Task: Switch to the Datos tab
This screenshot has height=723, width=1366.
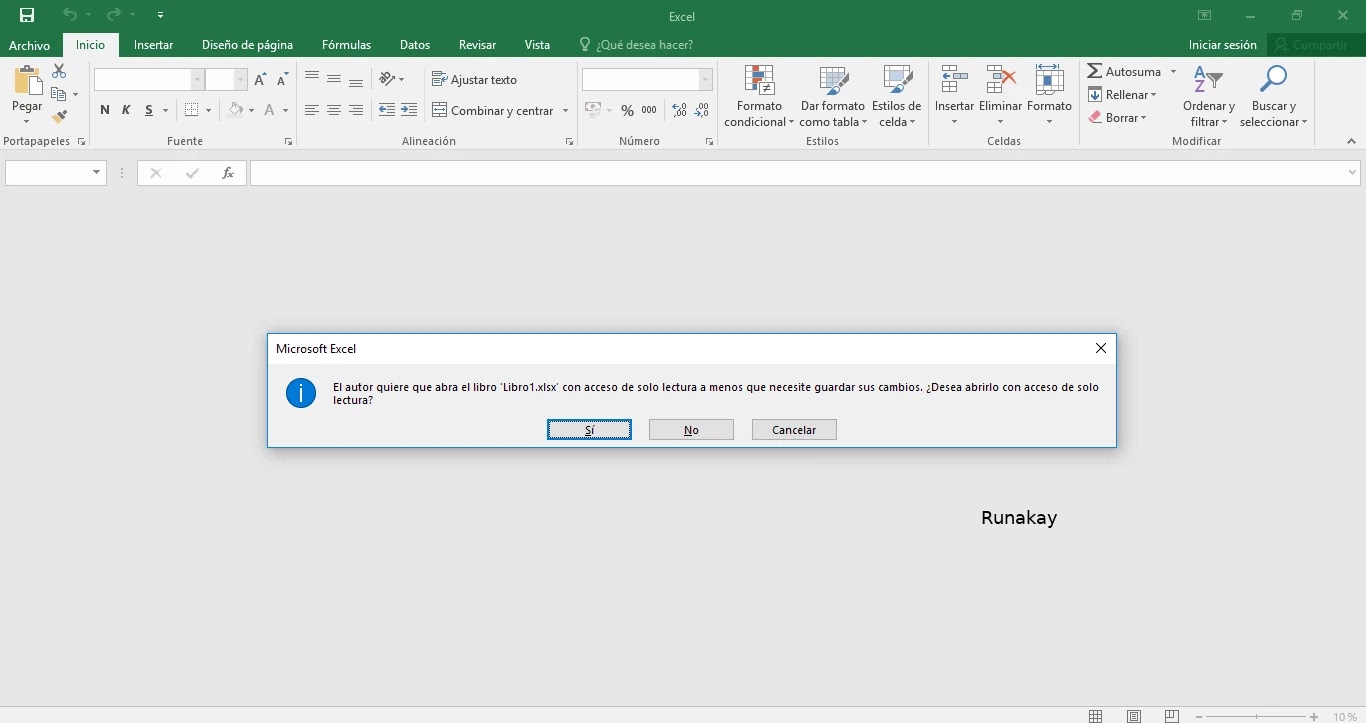Action: (415, 45)
